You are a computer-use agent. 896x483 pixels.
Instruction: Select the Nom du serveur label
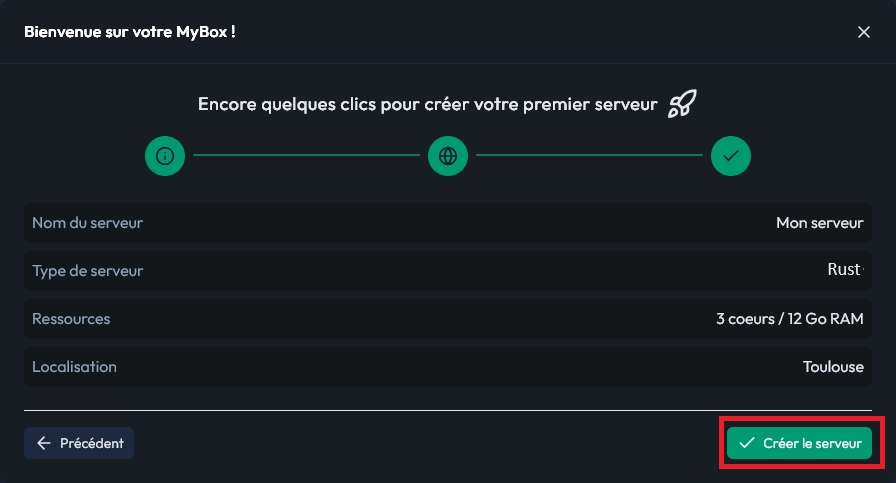(x=87, y=222)
